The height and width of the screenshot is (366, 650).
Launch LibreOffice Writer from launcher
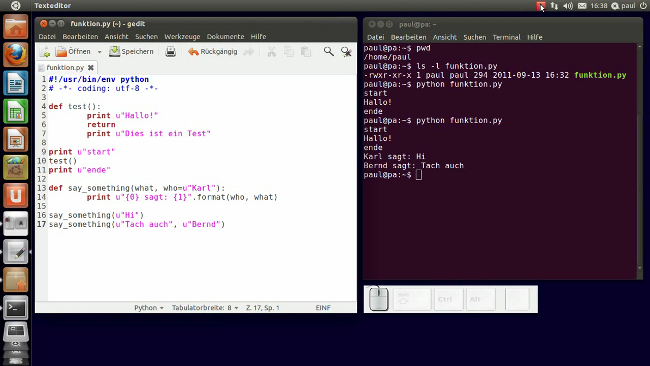(16, 83)
